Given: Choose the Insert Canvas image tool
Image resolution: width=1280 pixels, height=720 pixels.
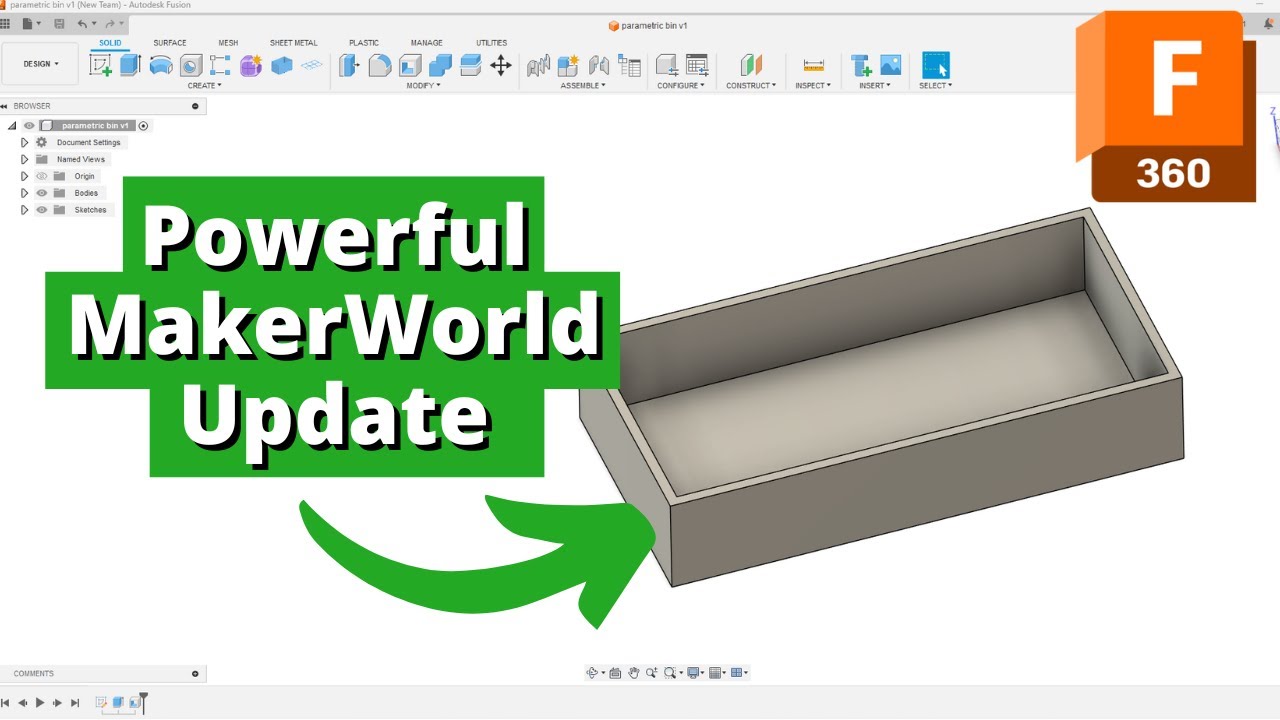Looking at the screenshot, I should pos(890,66).
